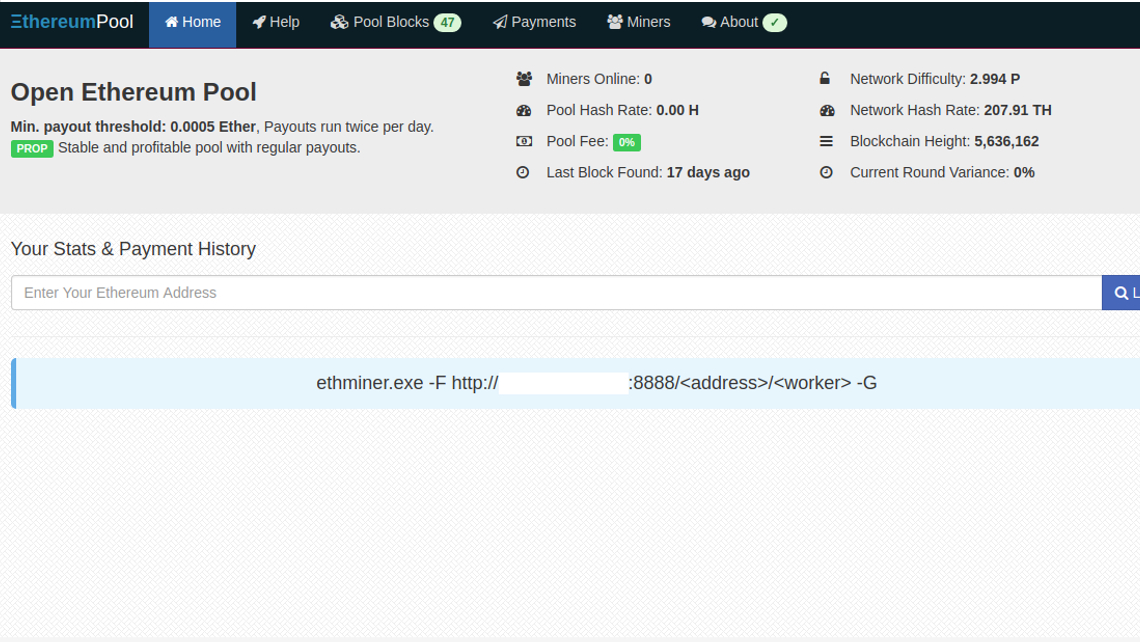This screenshot has height=642, width=1140.
Task: Click the '5,636,162' blockchain height value
Action: pyautogui.click(x=1006, y=142)
